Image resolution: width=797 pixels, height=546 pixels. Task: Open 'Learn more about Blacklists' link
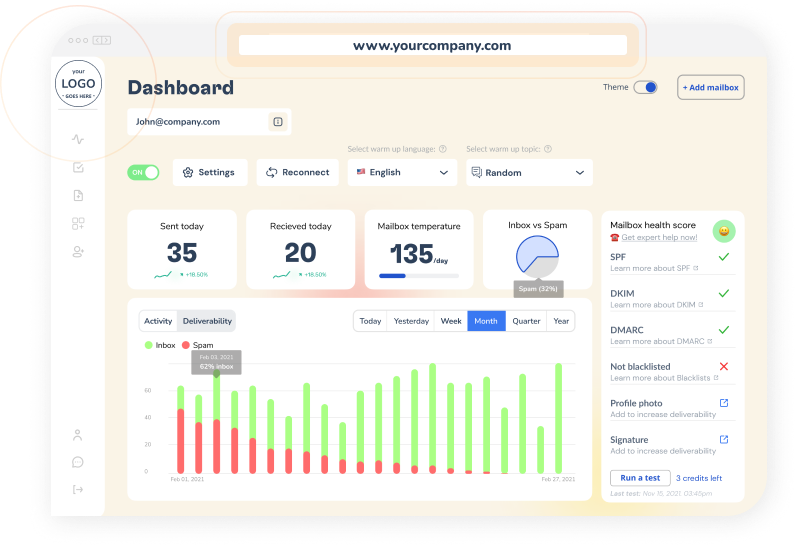664,378
